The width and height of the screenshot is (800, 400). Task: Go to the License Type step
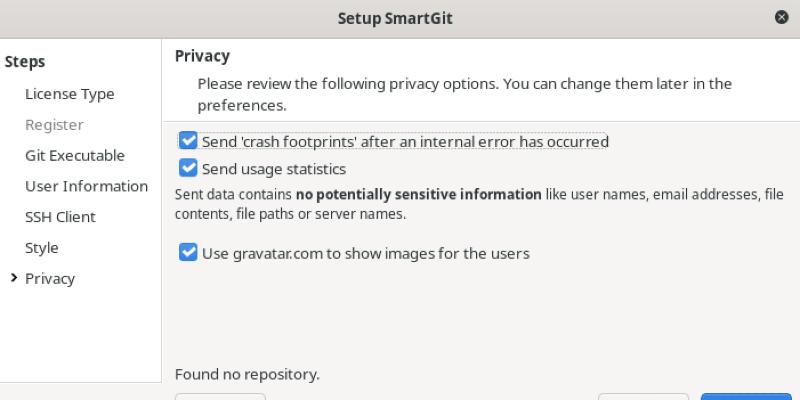(x=69, y=94)
